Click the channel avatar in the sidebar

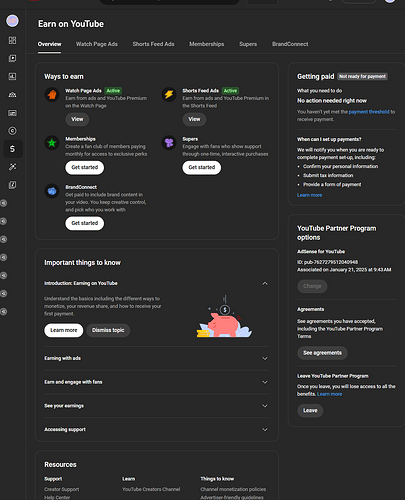click(12, 21)
